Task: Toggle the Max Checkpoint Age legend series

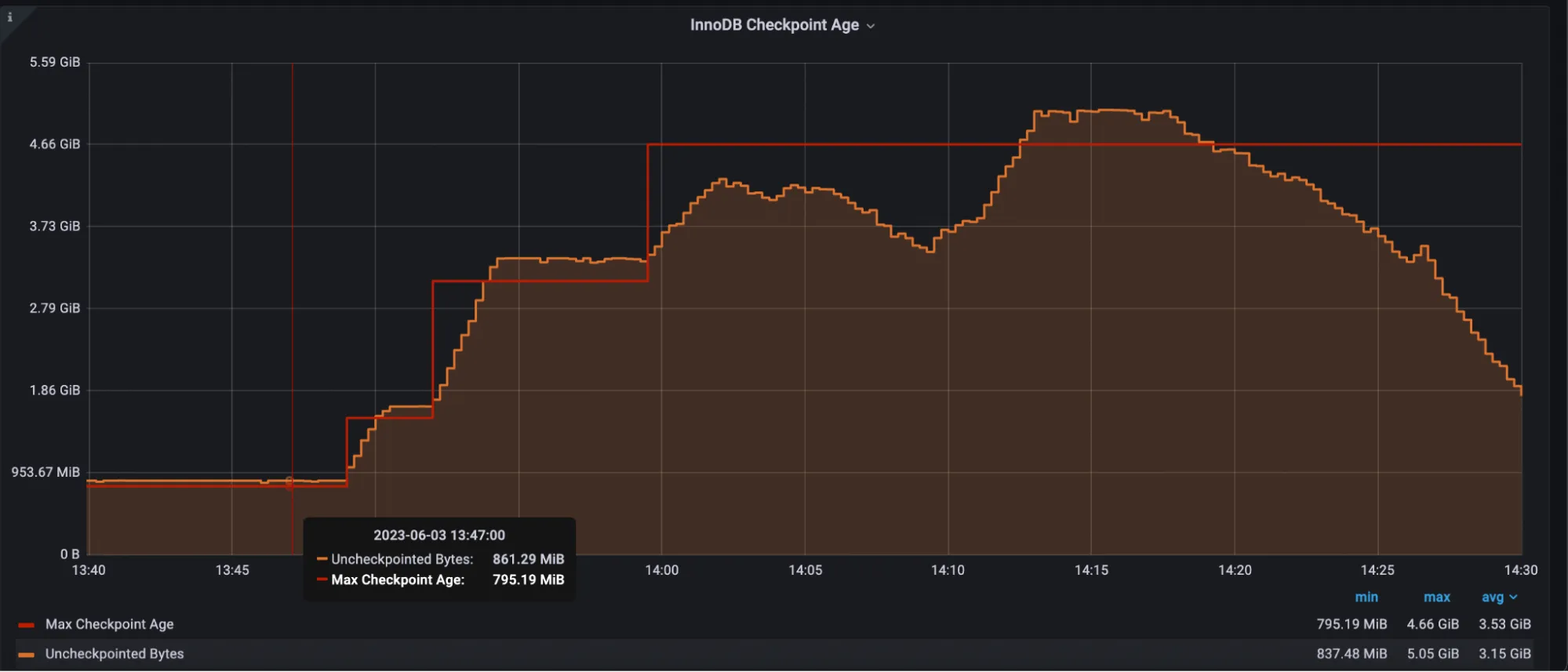Action: 109,624
